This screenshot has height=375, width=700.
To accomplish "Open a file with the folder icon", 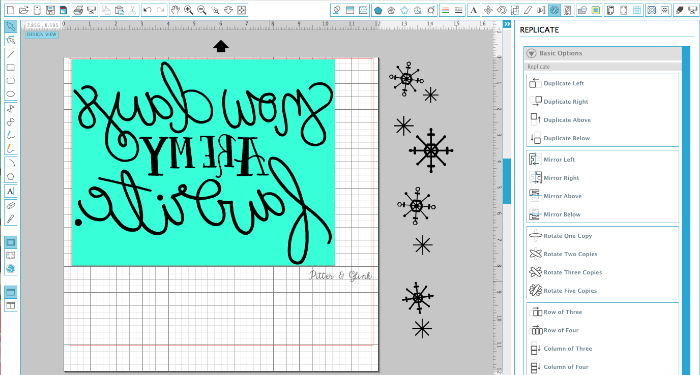I will coord(24,9).
